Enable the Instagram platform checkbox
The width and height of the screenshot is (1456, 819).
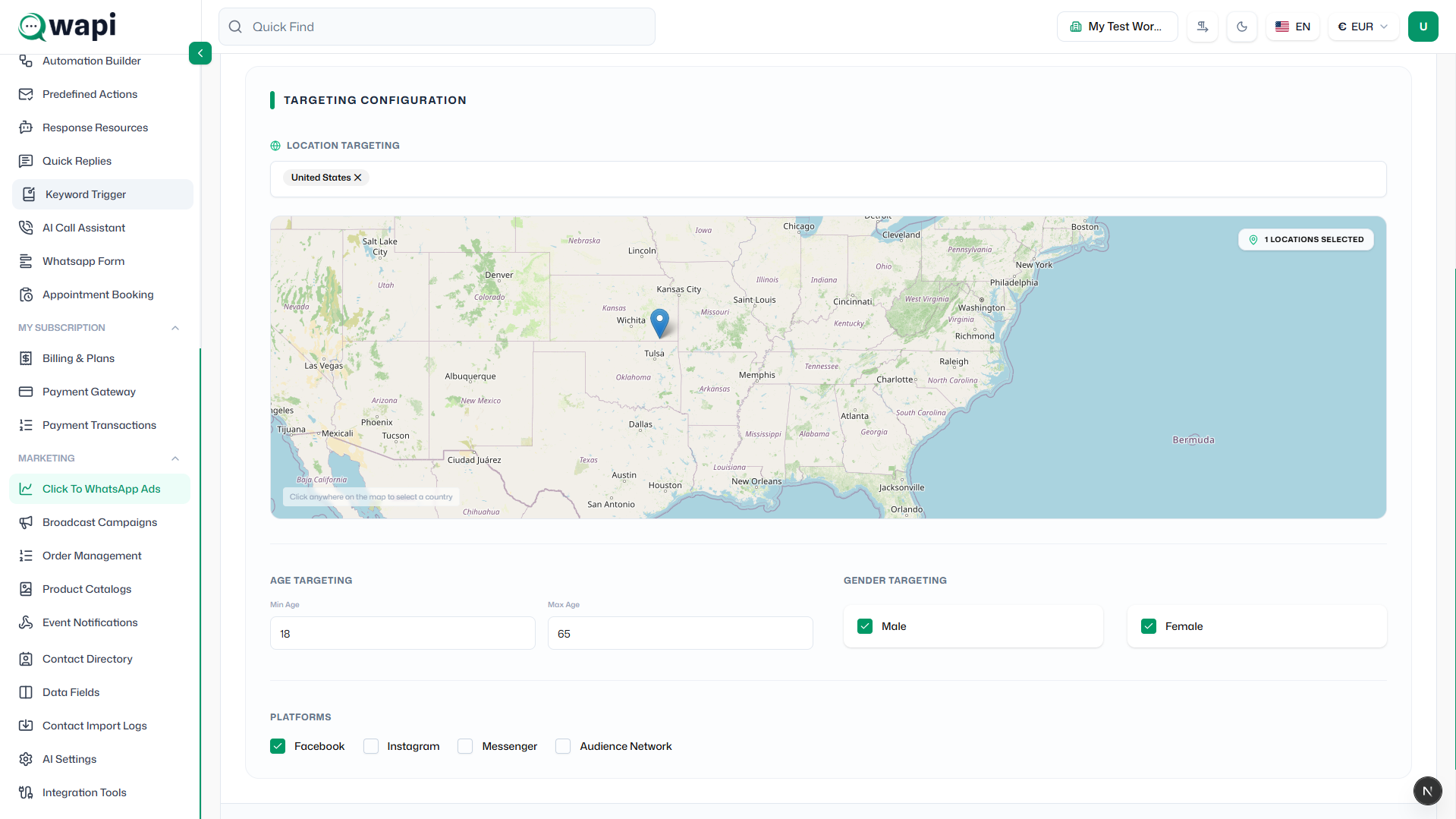click(371, 746)
